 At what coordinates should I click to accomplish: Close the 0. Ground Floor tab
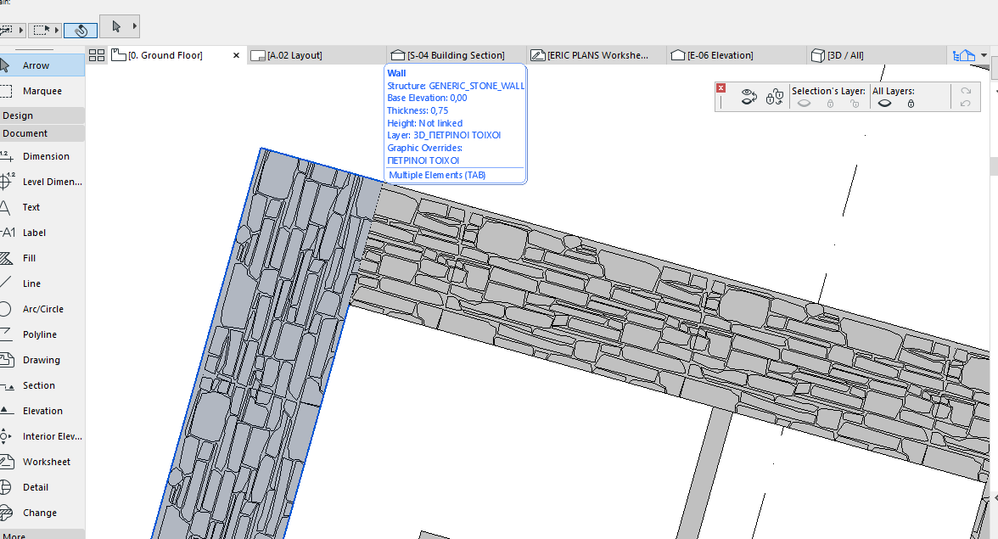(236, 55)
